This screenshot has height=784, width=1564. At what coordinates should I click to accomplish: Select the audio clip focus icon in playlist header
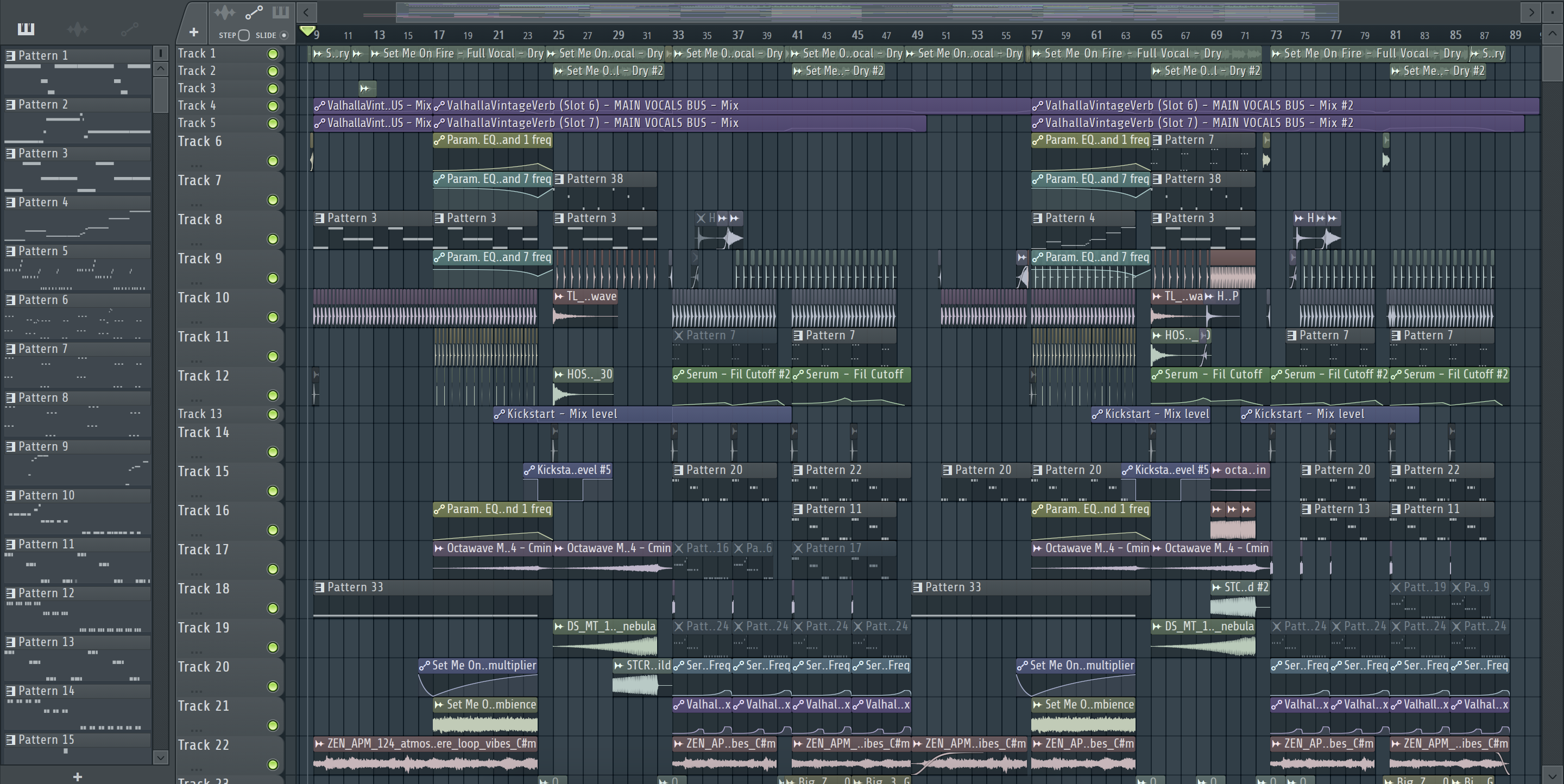click(x=225, y=12)
